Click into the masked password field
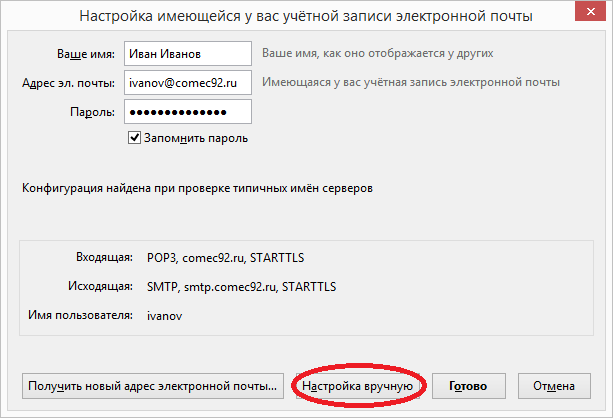Viewport: 613px width, 418px height. coord(189,112)
